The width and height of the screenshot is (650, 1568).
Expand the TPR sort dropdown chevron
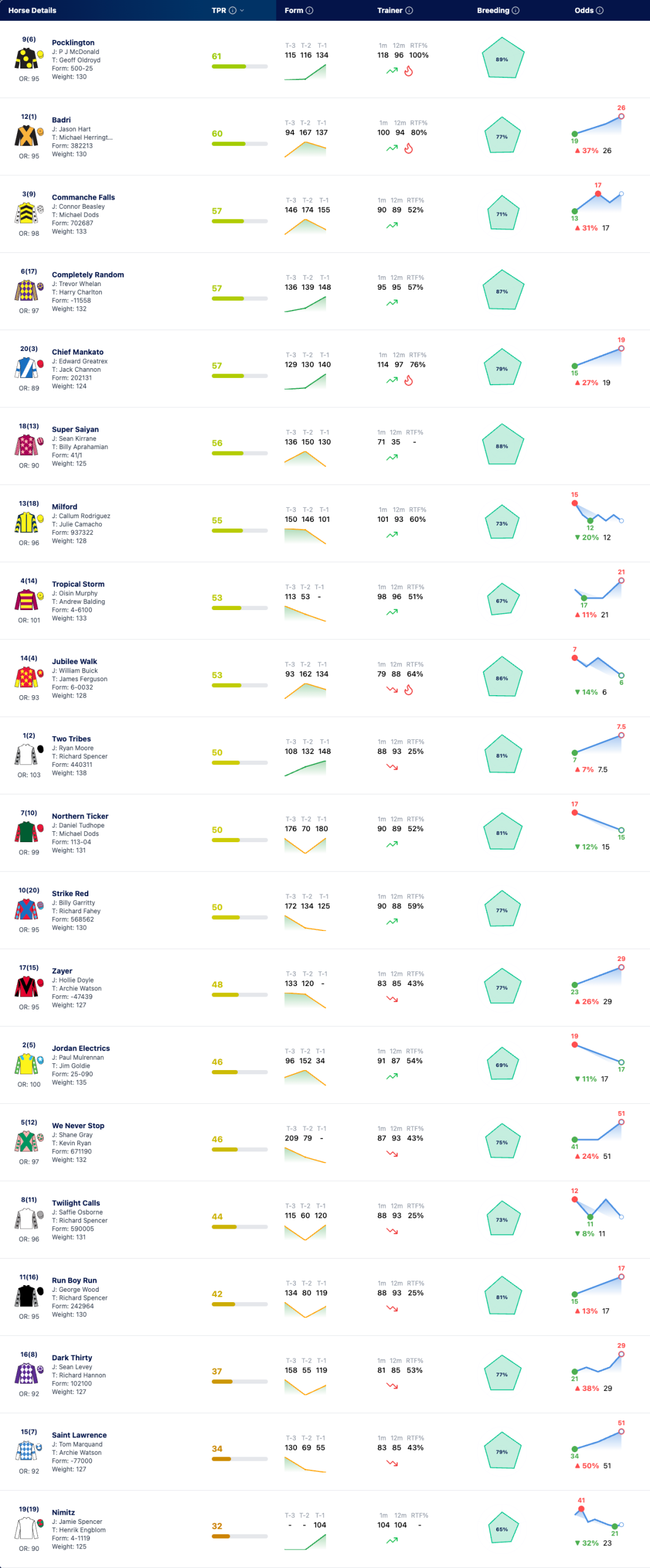[242, 10]
